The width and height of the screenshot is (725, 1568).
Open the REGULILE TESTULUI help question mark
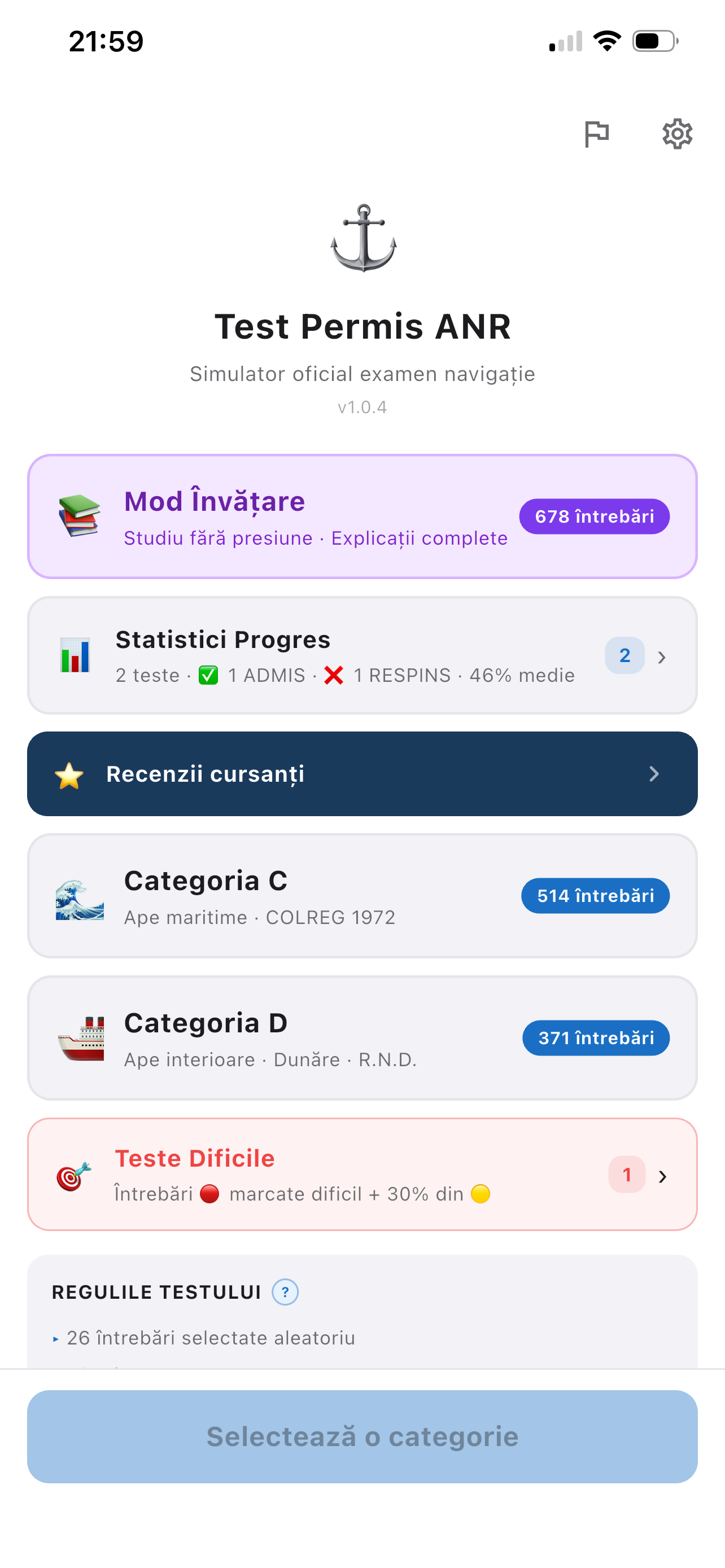(x=285, y=1291)
